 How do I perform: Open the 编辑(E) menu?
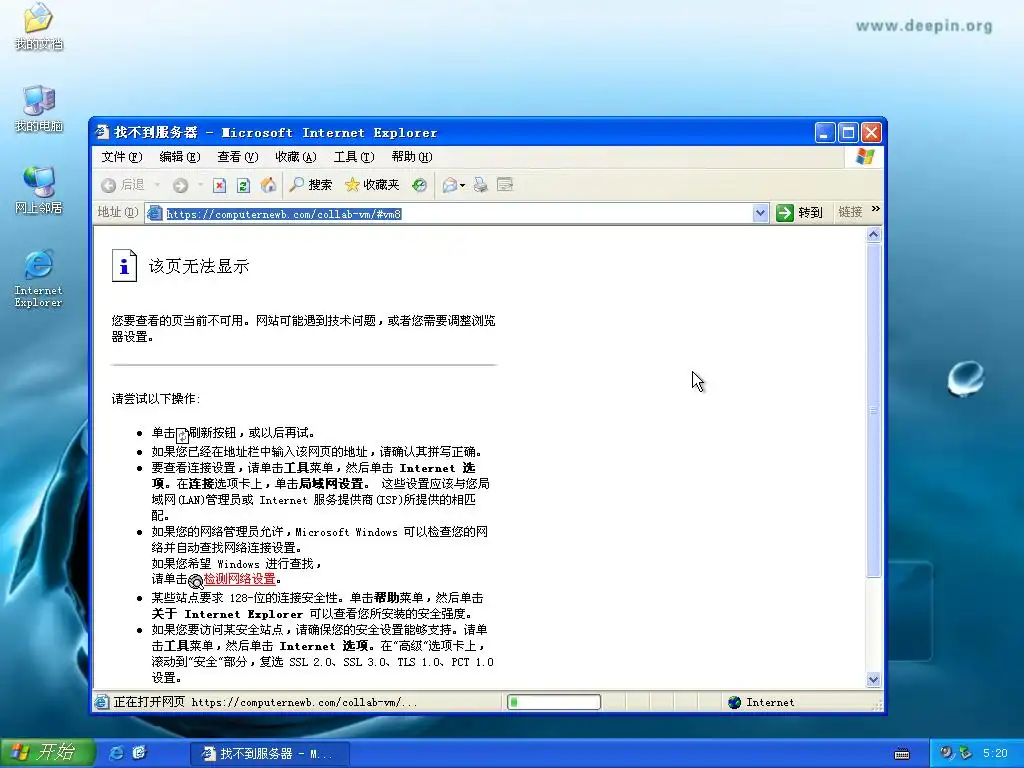click(180, 157)
